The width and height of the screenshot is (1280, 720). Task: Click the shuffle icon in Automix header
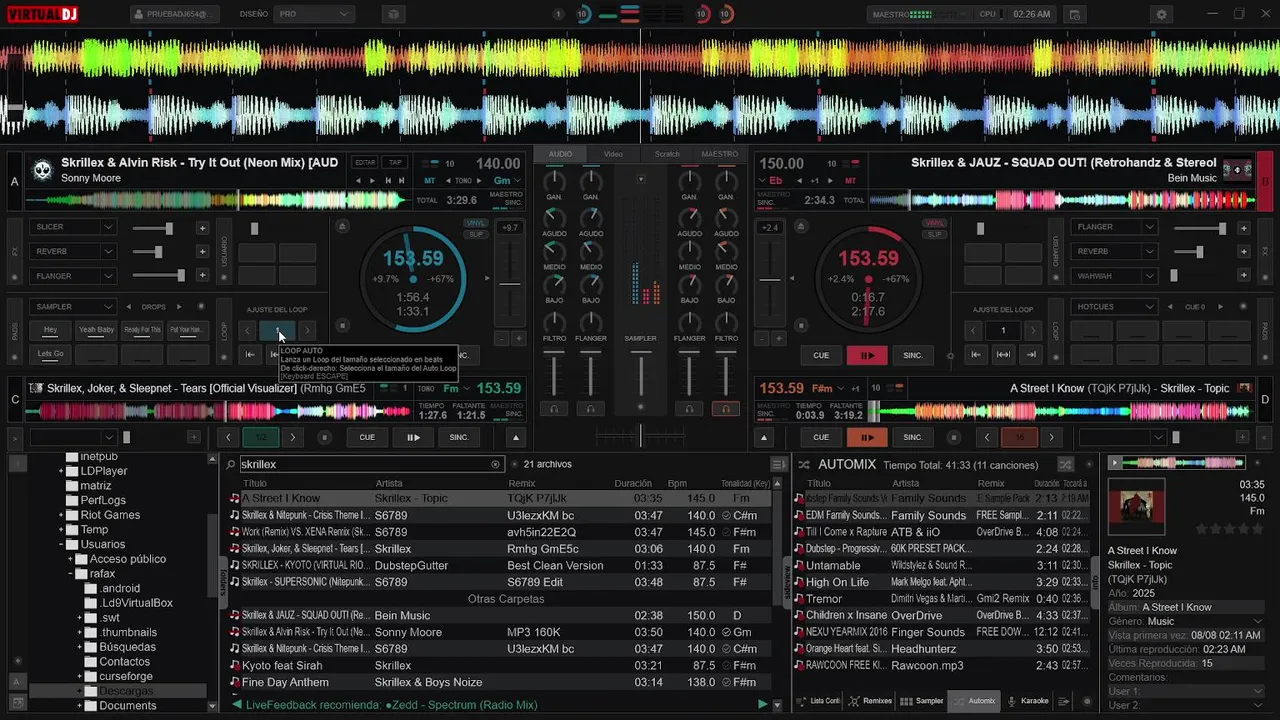click(x=1065, y=464)
